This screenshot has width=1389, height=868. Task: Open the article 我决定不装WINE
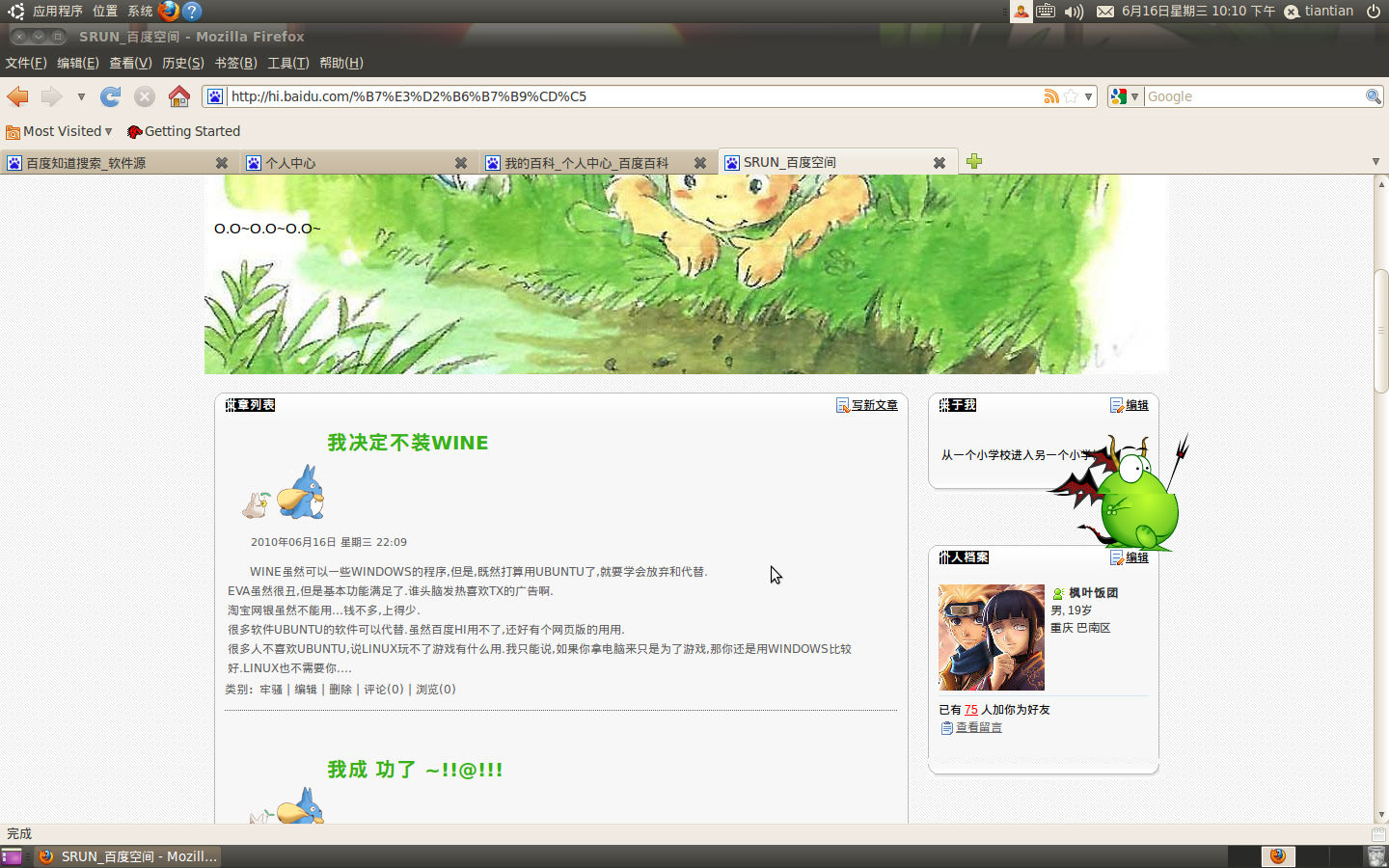click(x=408, y=443)
